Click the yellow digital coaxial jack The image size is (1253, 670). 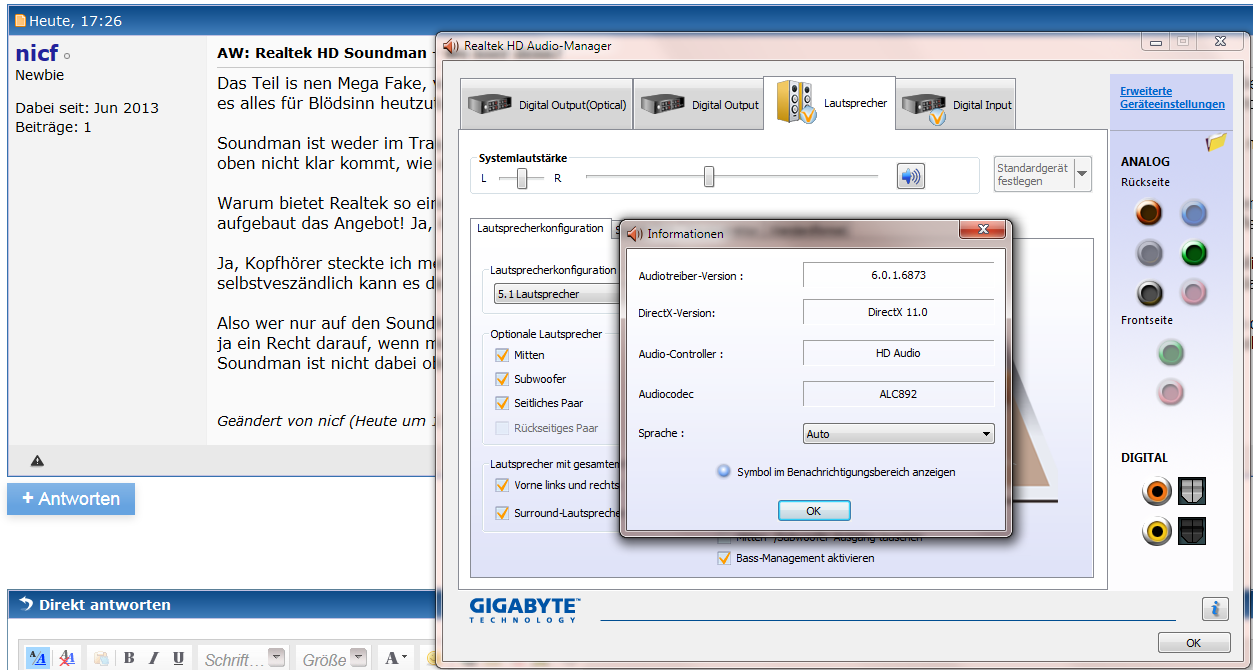pyautogui.click(x=1157, y=531)
